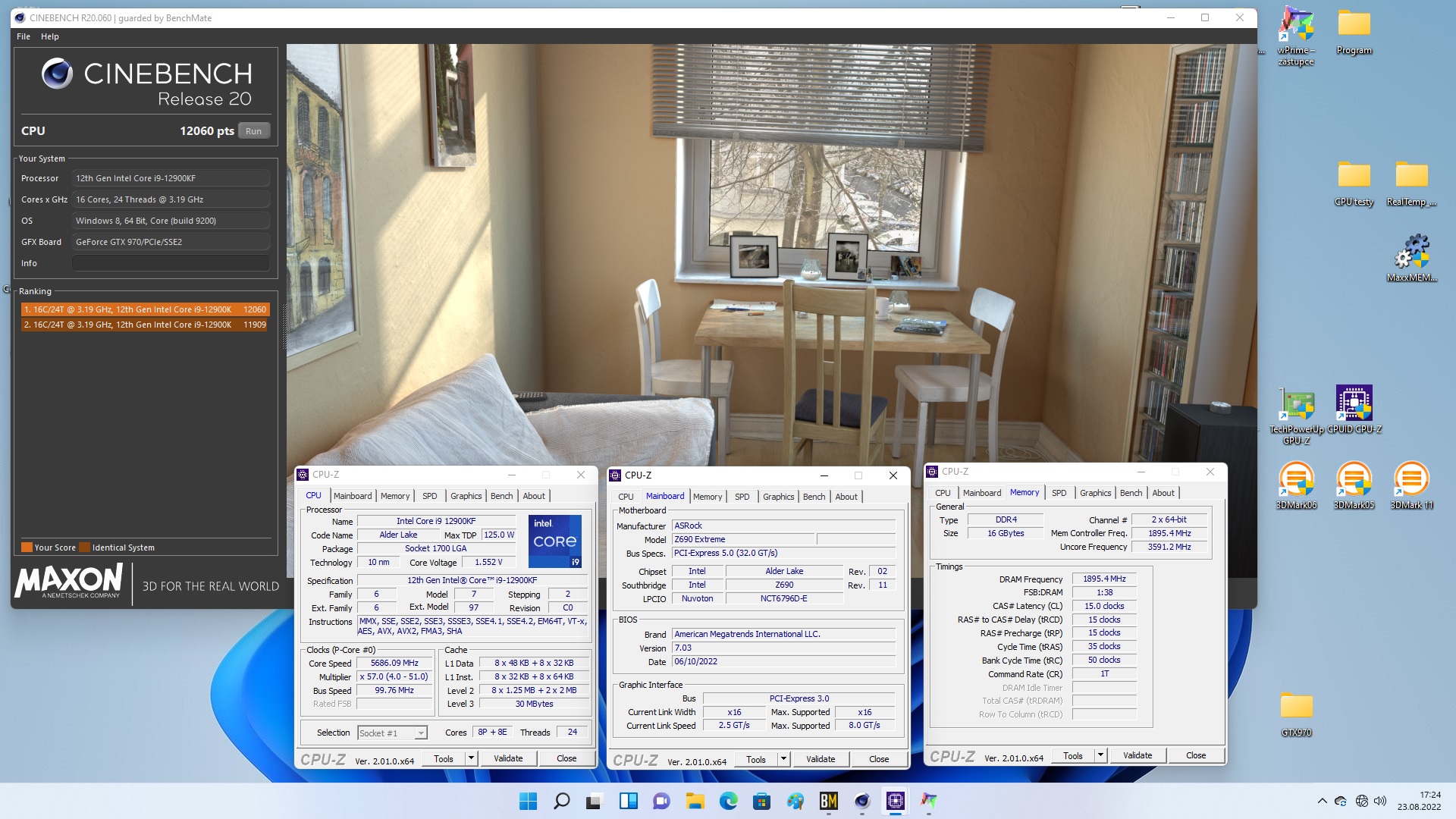Open TechPowerUp GPU-Z desktop shortcut
This screenshot has height=819, width=1456.
(1296, 416)
